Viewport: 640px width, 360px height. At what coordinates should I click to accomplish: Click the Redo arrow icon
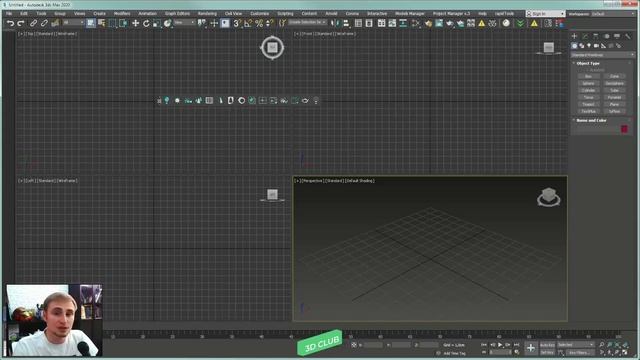coord(21,23)
